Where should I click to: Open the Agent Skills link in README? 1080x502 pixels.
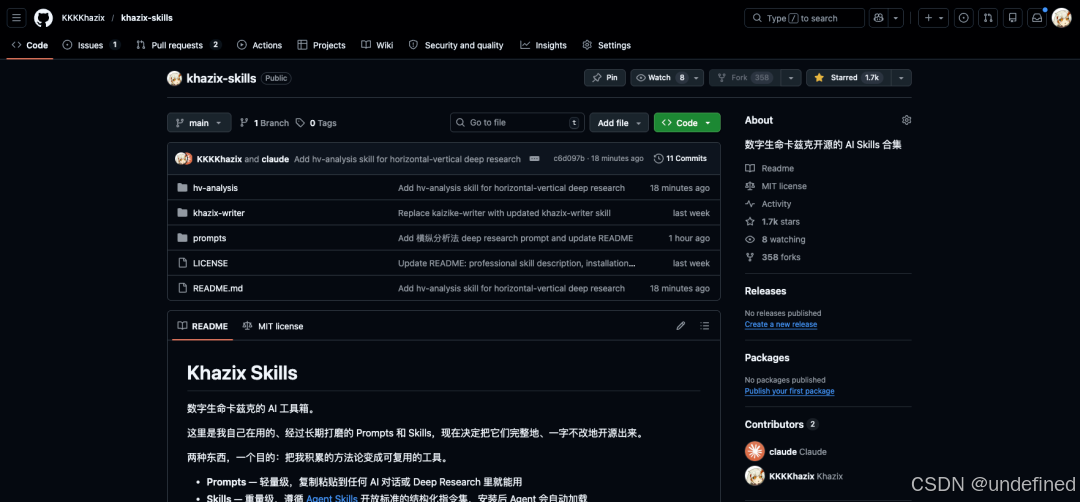click(331, 499)
